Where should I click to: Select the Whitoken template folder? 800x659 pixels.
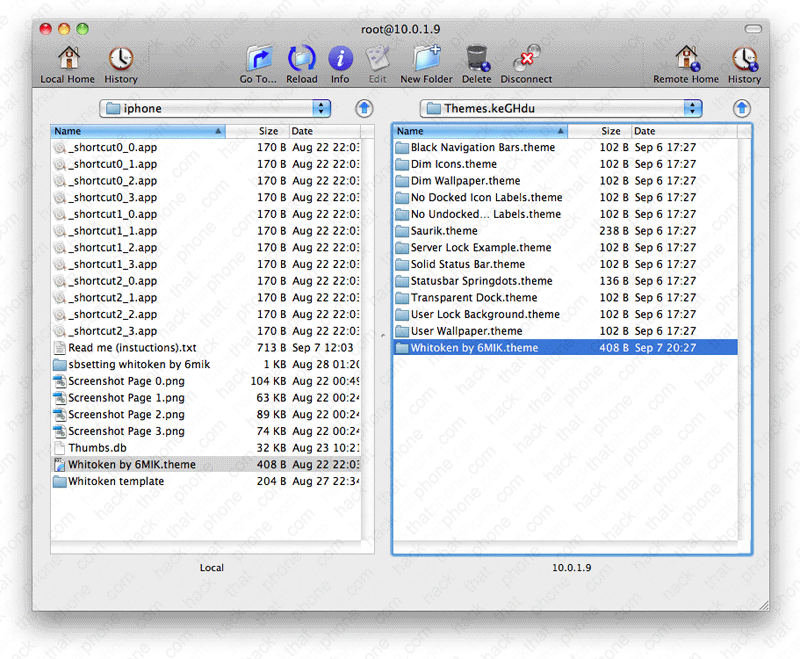pyautogui.click(x=116, y=481)
